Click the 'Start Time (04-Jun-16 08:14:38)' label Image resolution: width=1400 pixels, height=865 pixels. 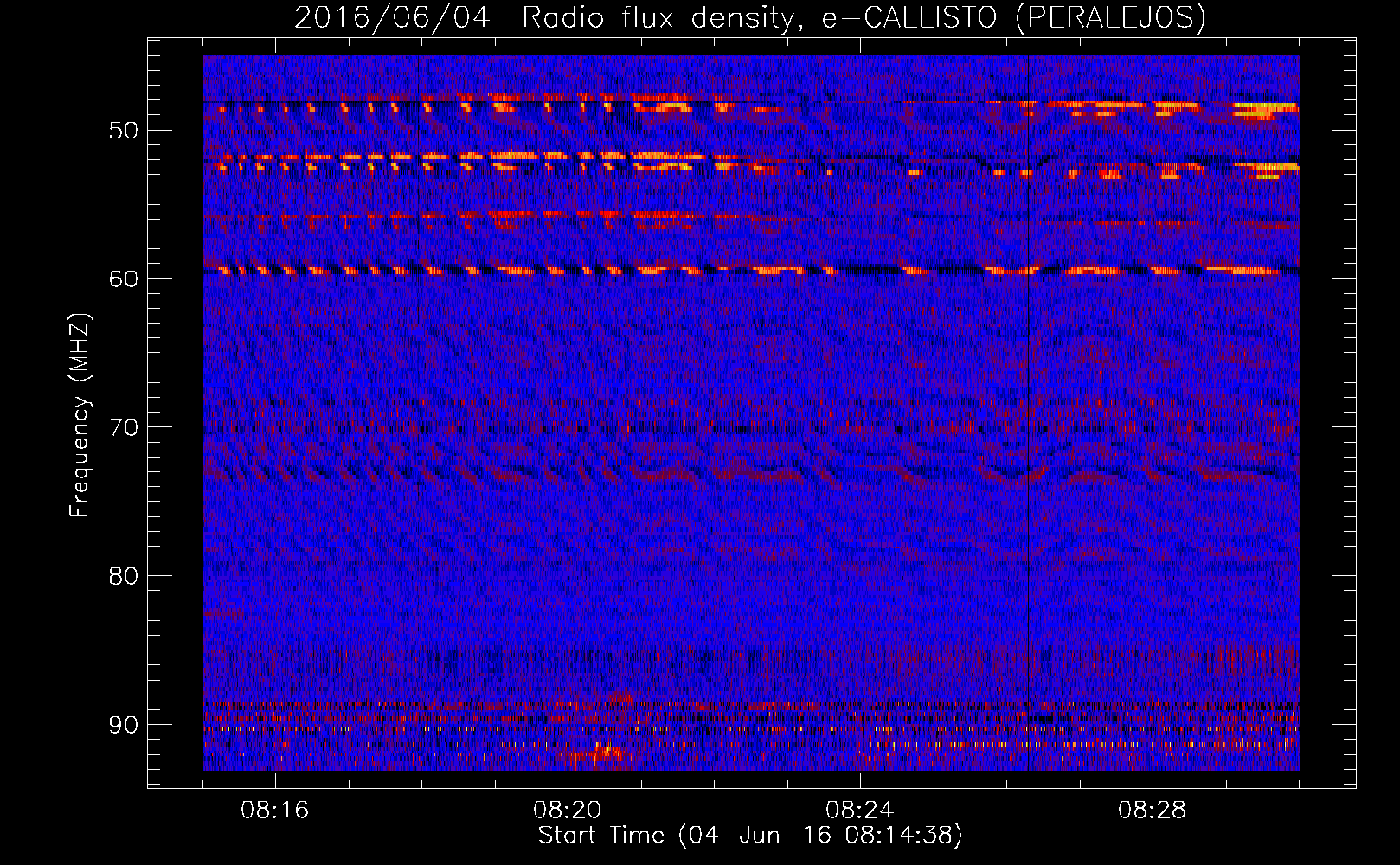pyautogui.click(x=750, y=836)
